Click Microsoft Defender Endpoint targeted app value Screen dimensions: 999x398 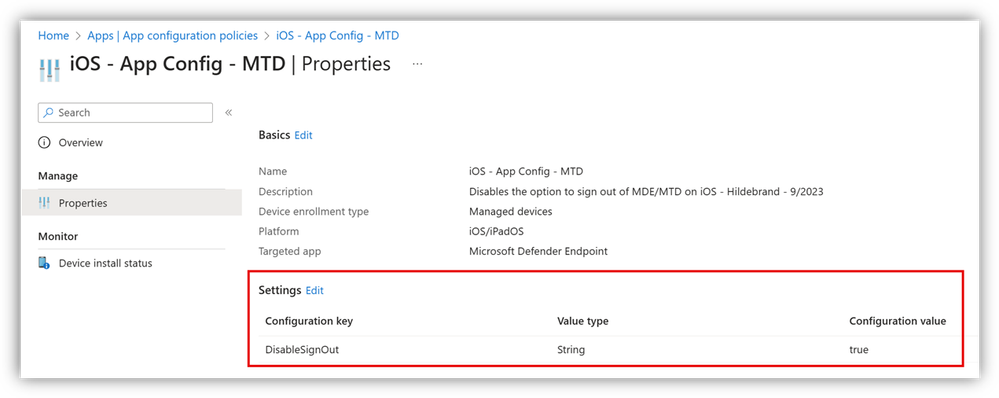(538, 252)
